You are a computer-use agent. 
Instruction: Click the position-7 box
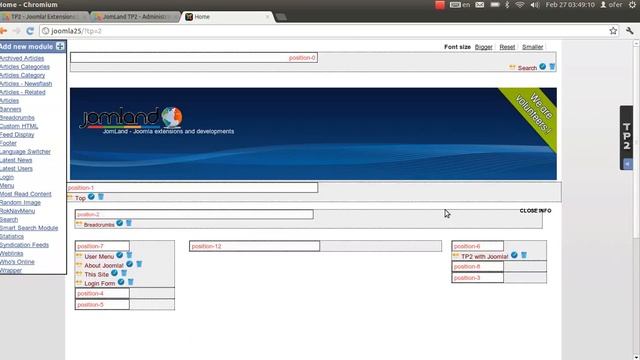(102, 246)
